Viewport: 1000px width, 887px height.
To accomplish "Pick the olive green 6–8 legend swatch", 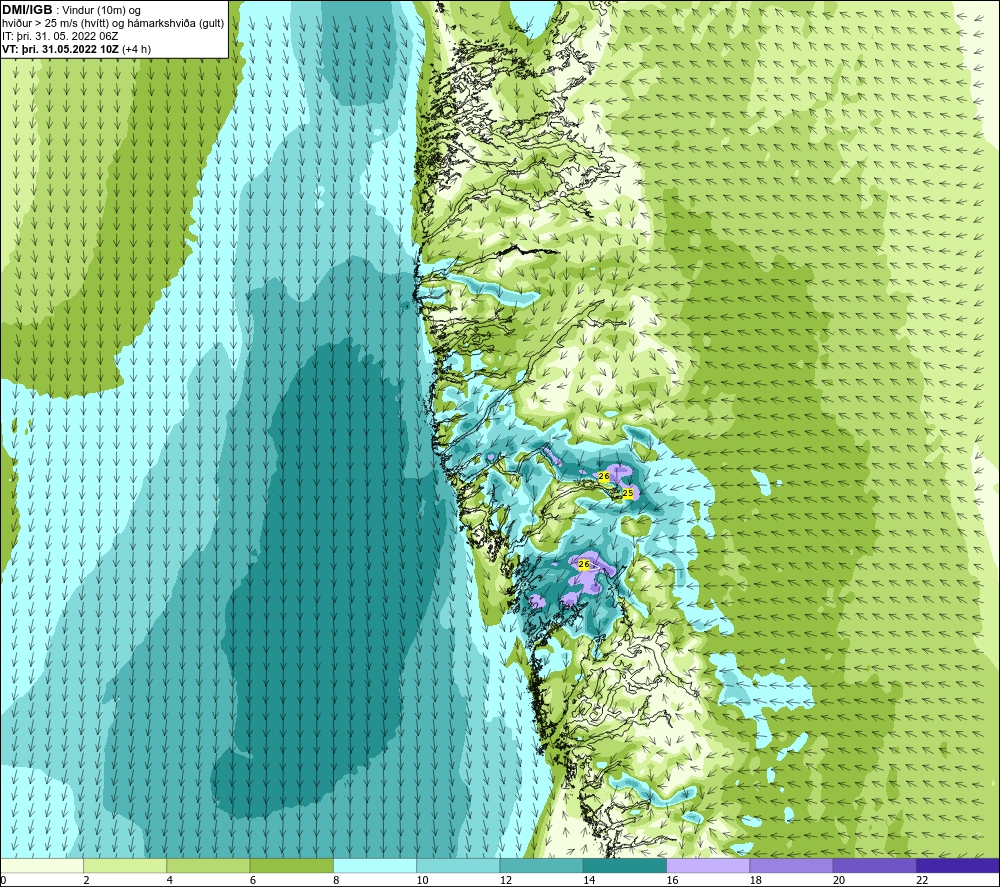I will 291,865.
